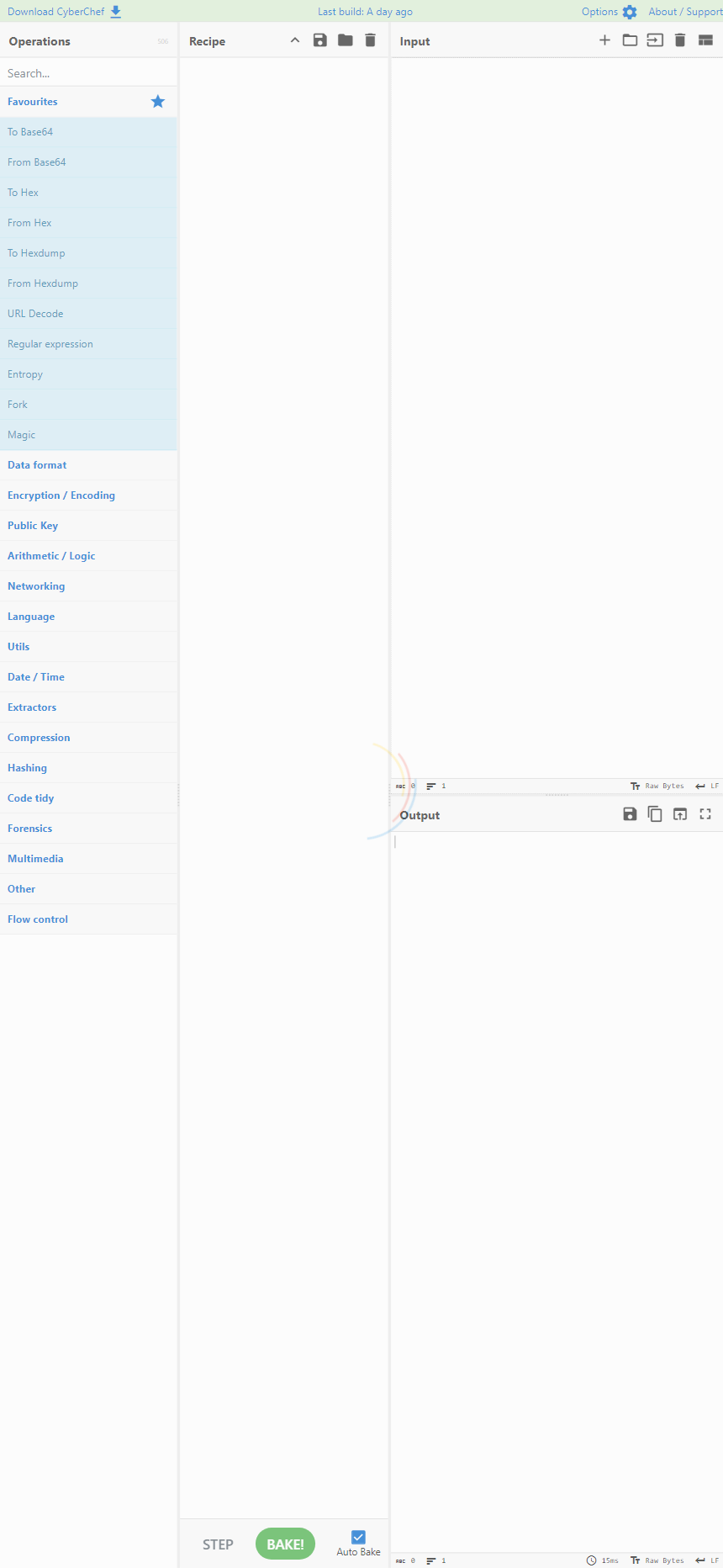Expand the Arithmetic / Logic category

point(88,556)
